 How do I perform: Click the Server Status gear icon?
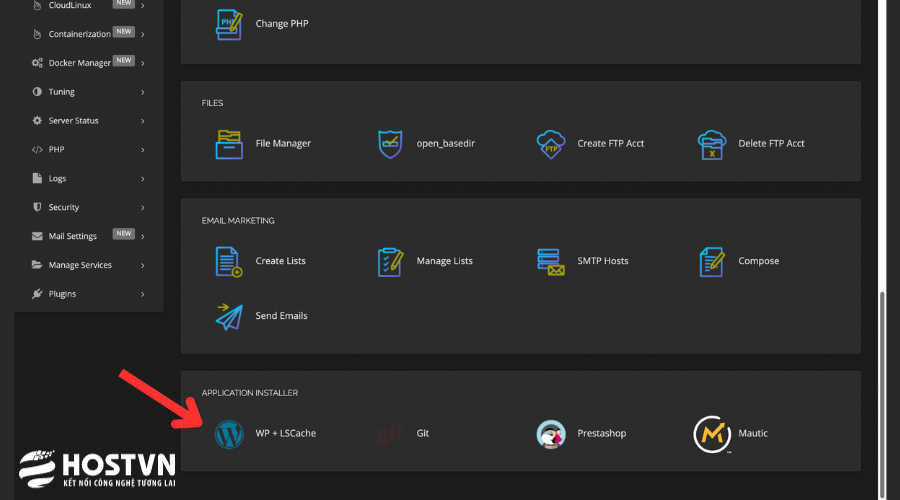pyautogui.click(x=37, y=121)
